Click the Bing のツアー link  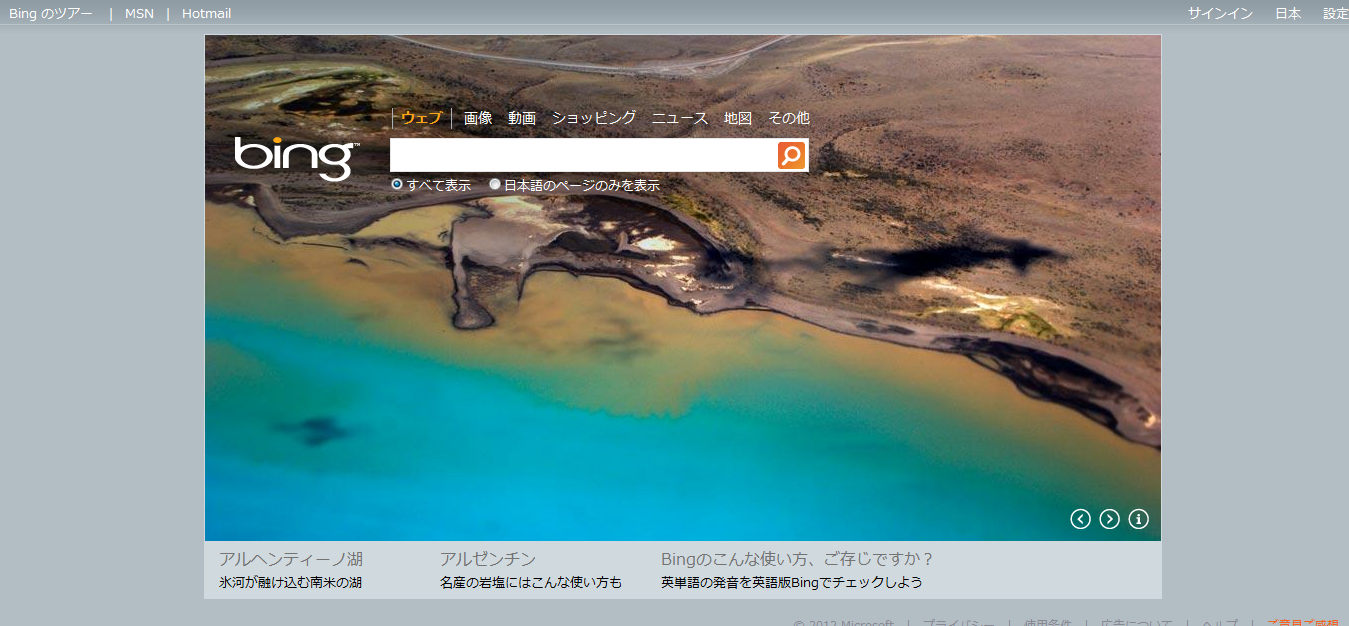[x=51, y=13]
